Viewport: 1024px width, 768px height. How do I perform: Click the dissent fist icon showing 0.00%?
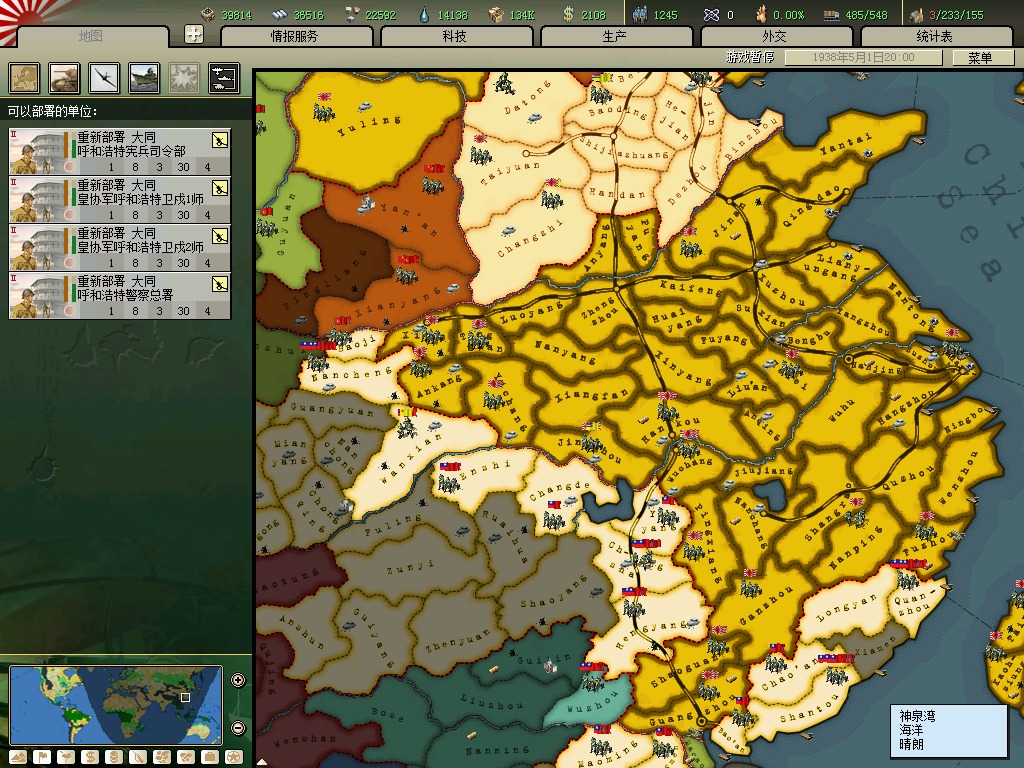pos(761,14)
